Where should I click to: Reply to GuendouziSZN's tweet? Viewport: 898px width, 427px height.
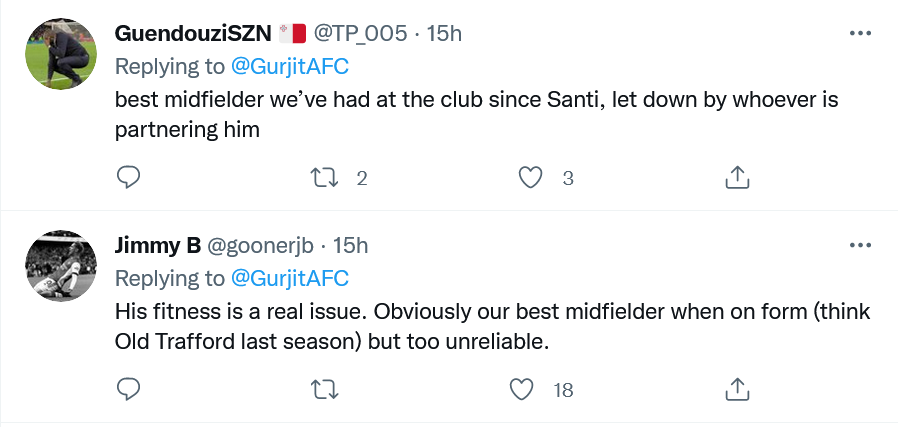[x=128, y=178]
